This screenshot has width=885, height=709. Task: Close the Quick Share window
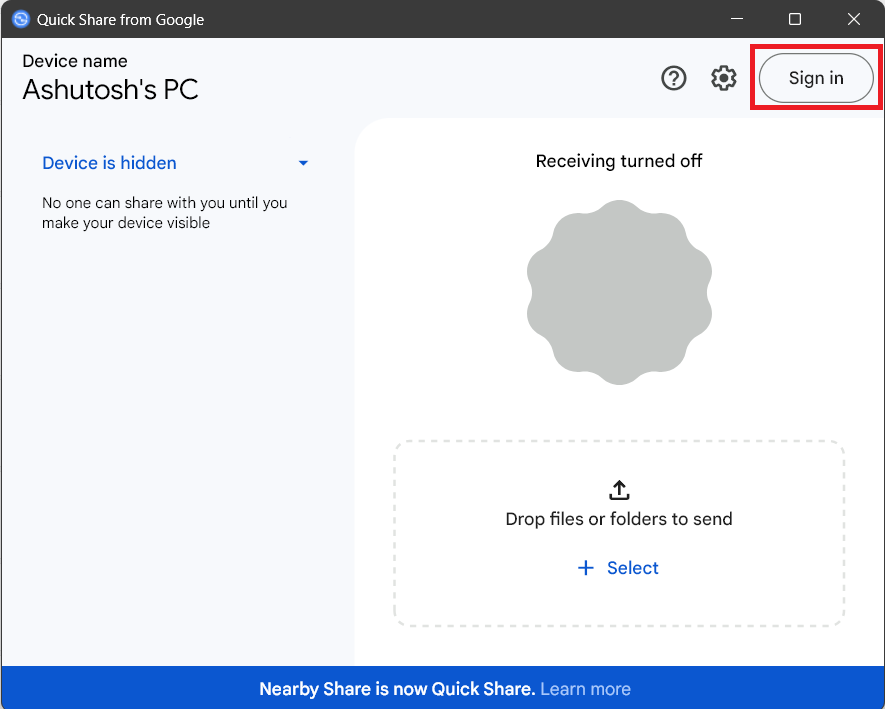click(853, 19)
